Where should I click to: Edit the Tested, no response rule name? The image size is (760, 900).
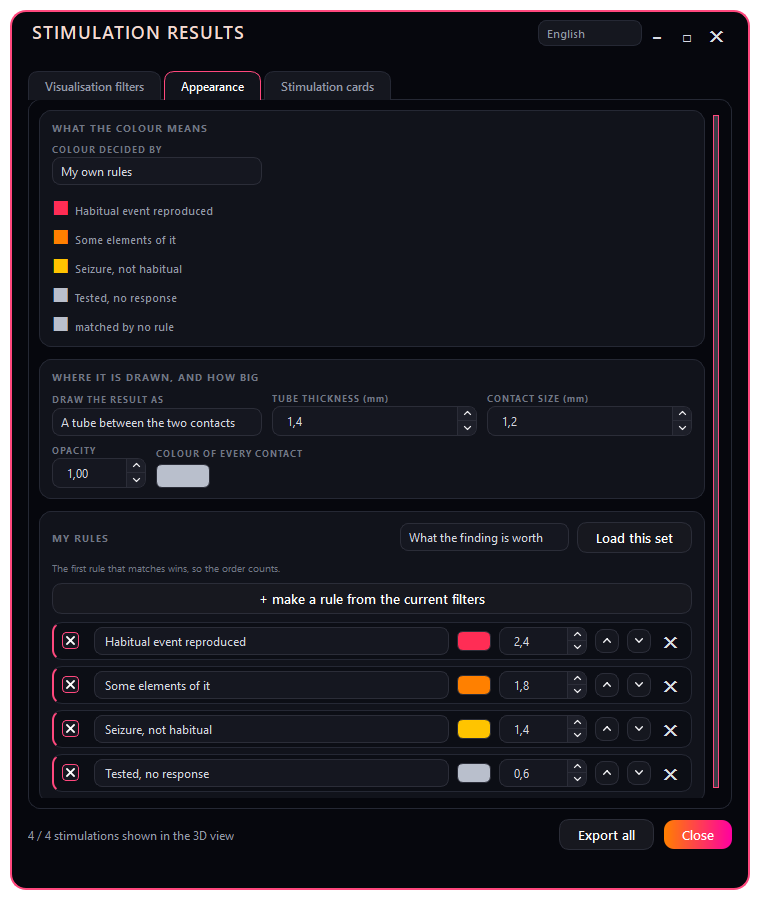[271, 774]
